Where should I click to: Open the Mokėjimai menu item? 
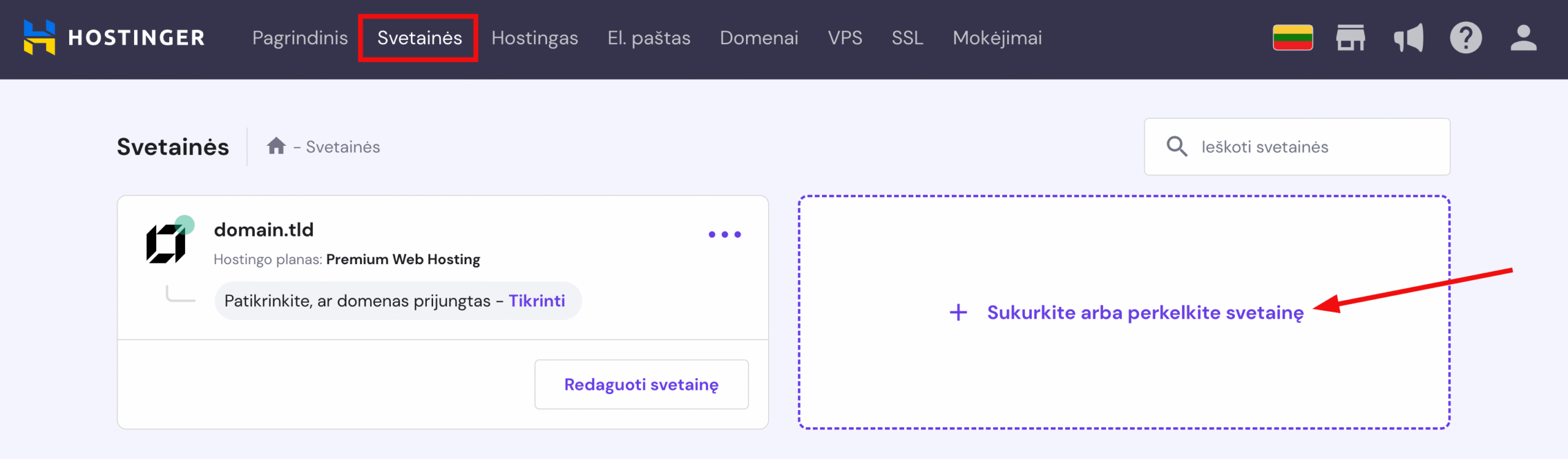click(x=997, y=38)
